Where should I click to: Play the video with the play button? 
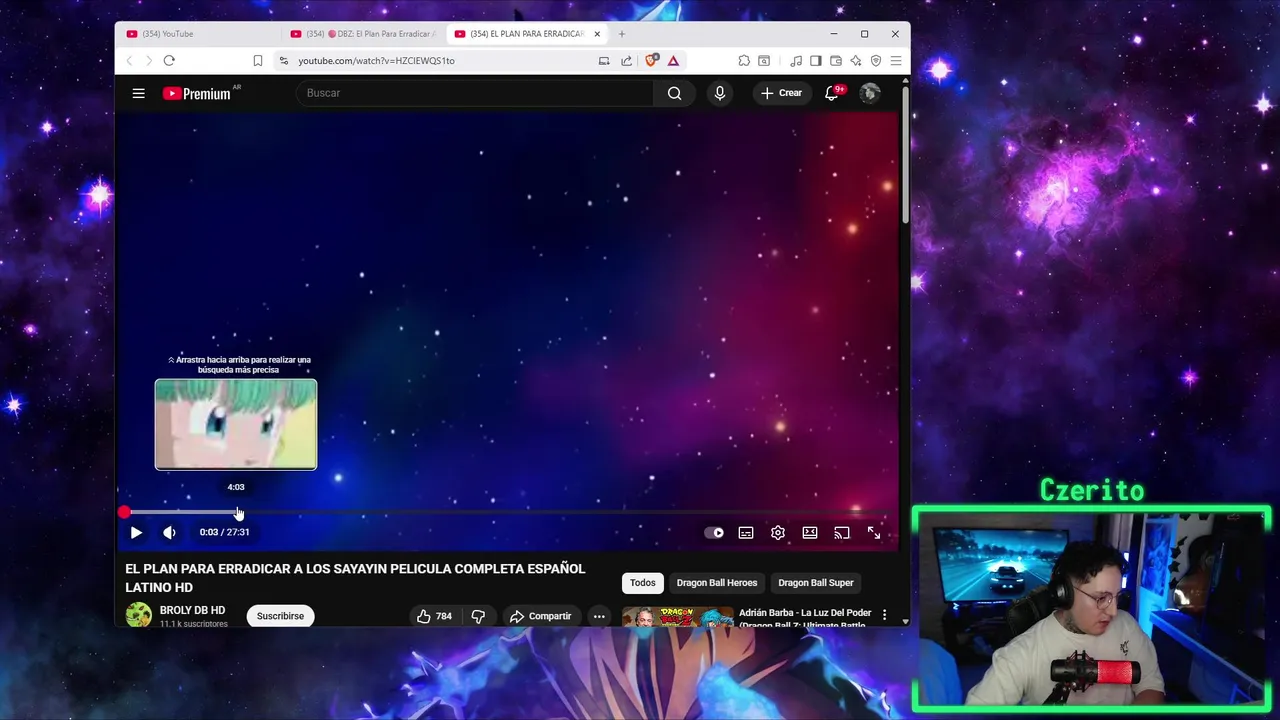tap(136, 533)
